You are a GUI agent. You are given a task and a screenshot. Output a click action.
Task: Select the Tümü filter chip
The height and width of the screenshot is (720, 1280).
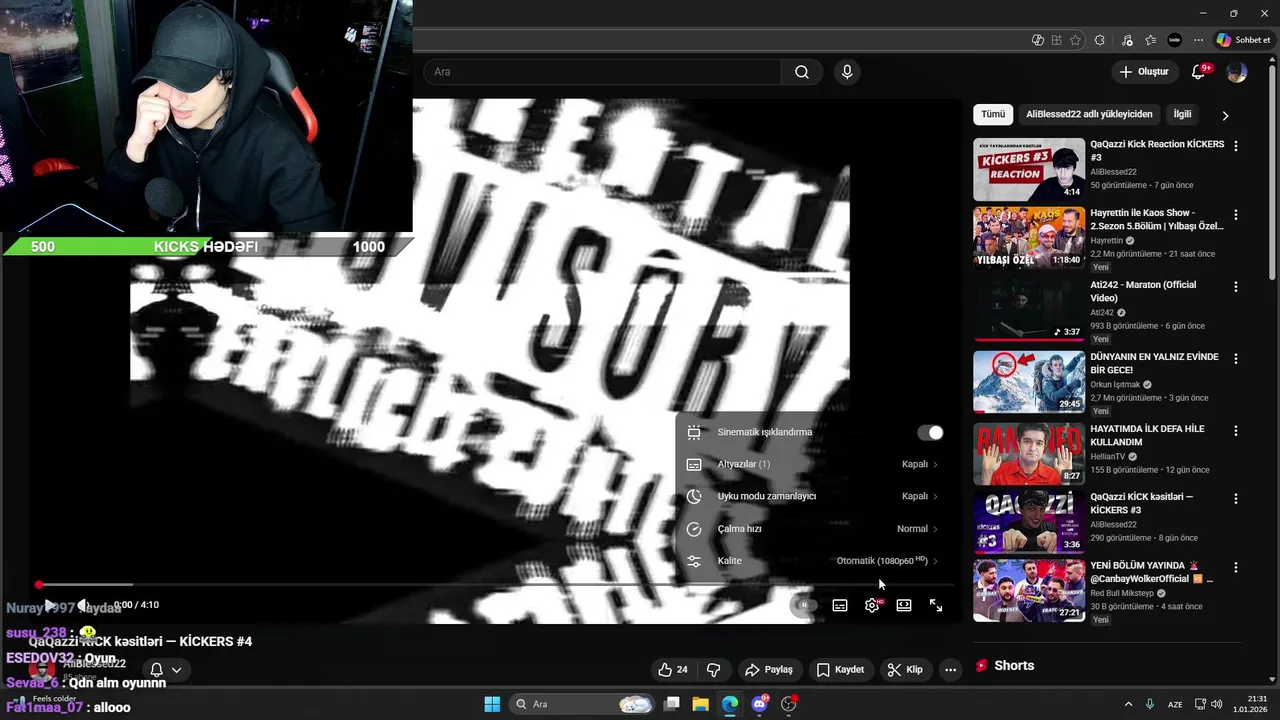click(993, 115)
